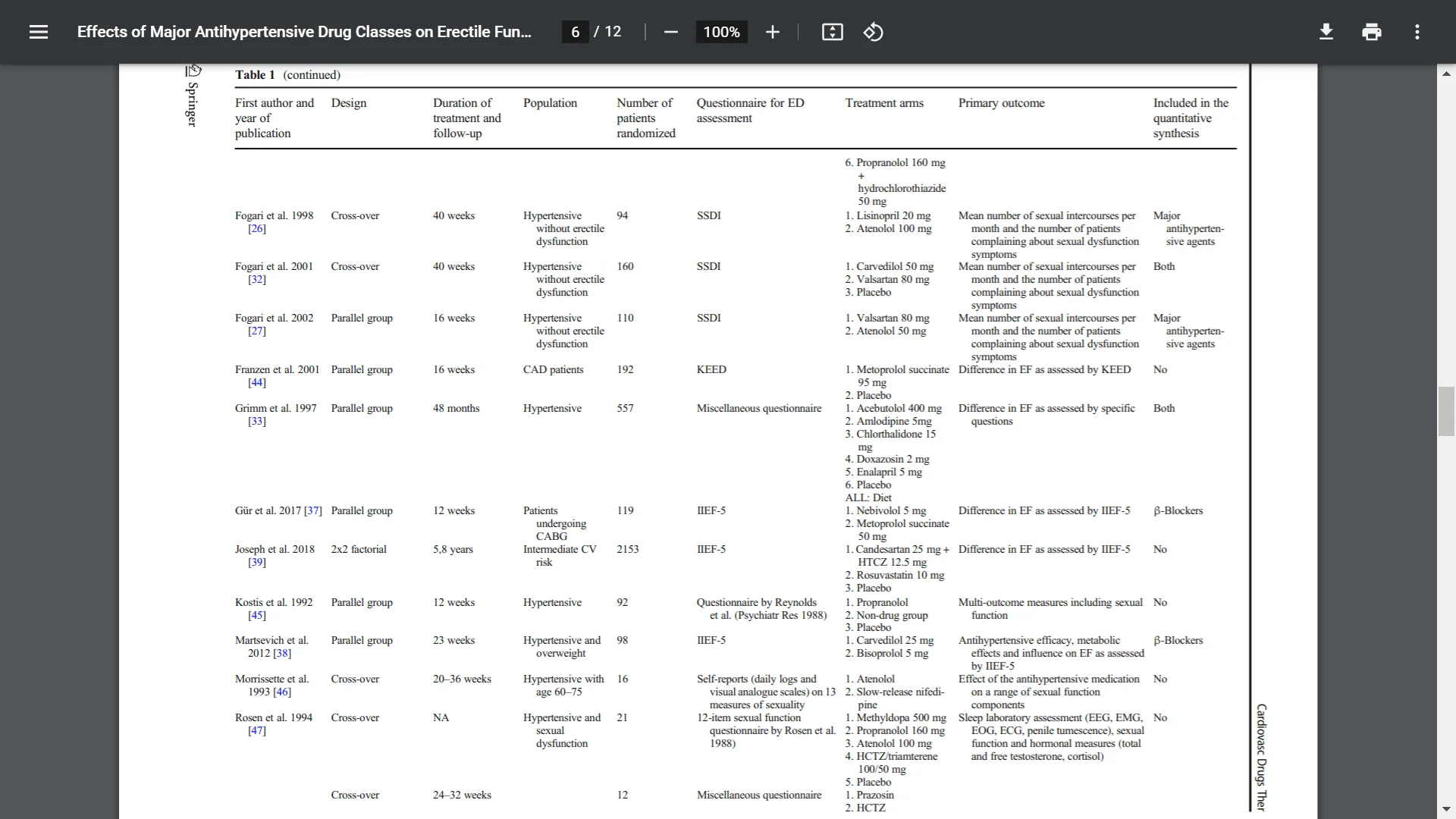Screen dimensions: 1456x819
Task: Click scrollbar down arrow
Action: [1446, 809]
